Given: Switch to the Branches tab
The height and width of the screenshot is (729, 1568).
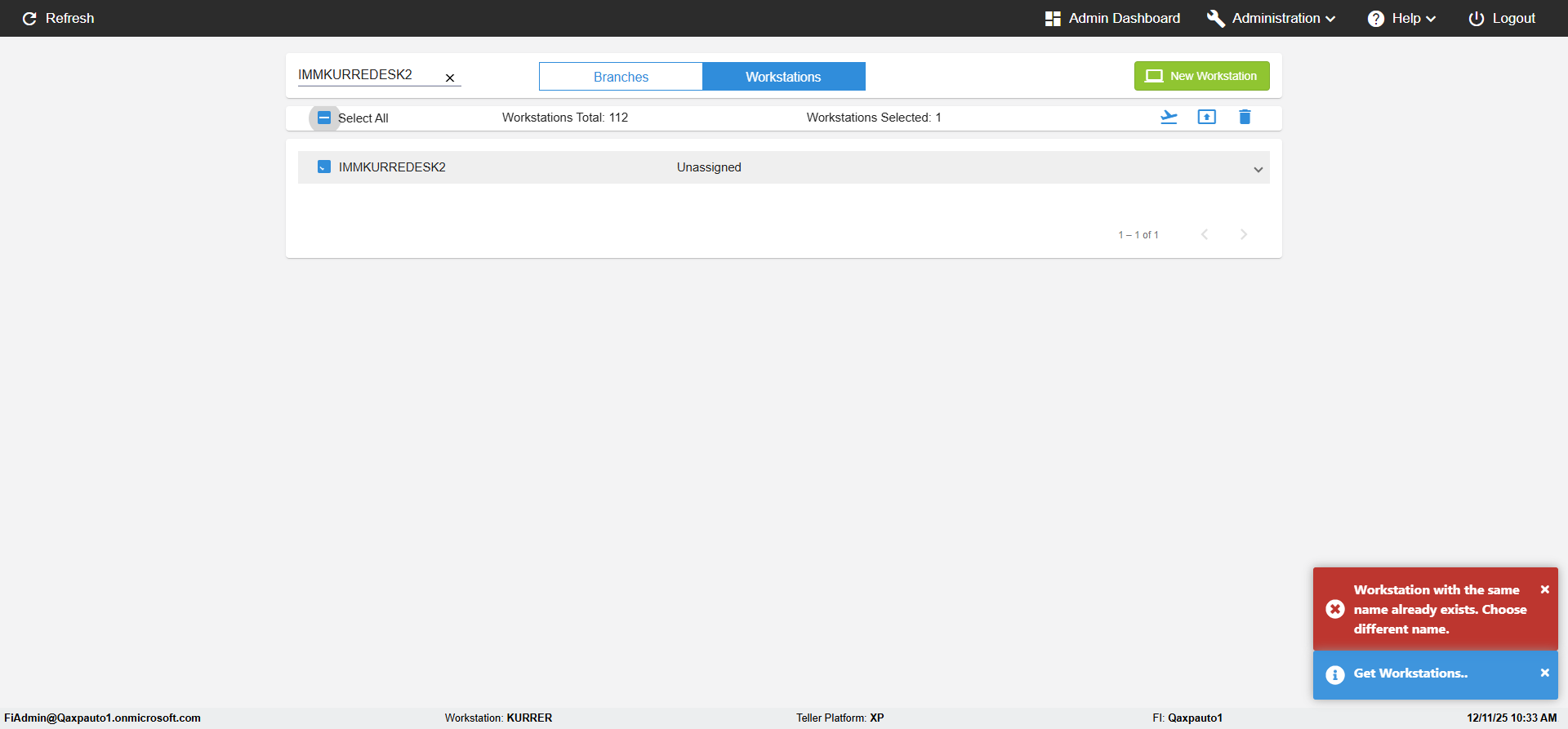Looking at the screenshot, I should tap(621, 77).
